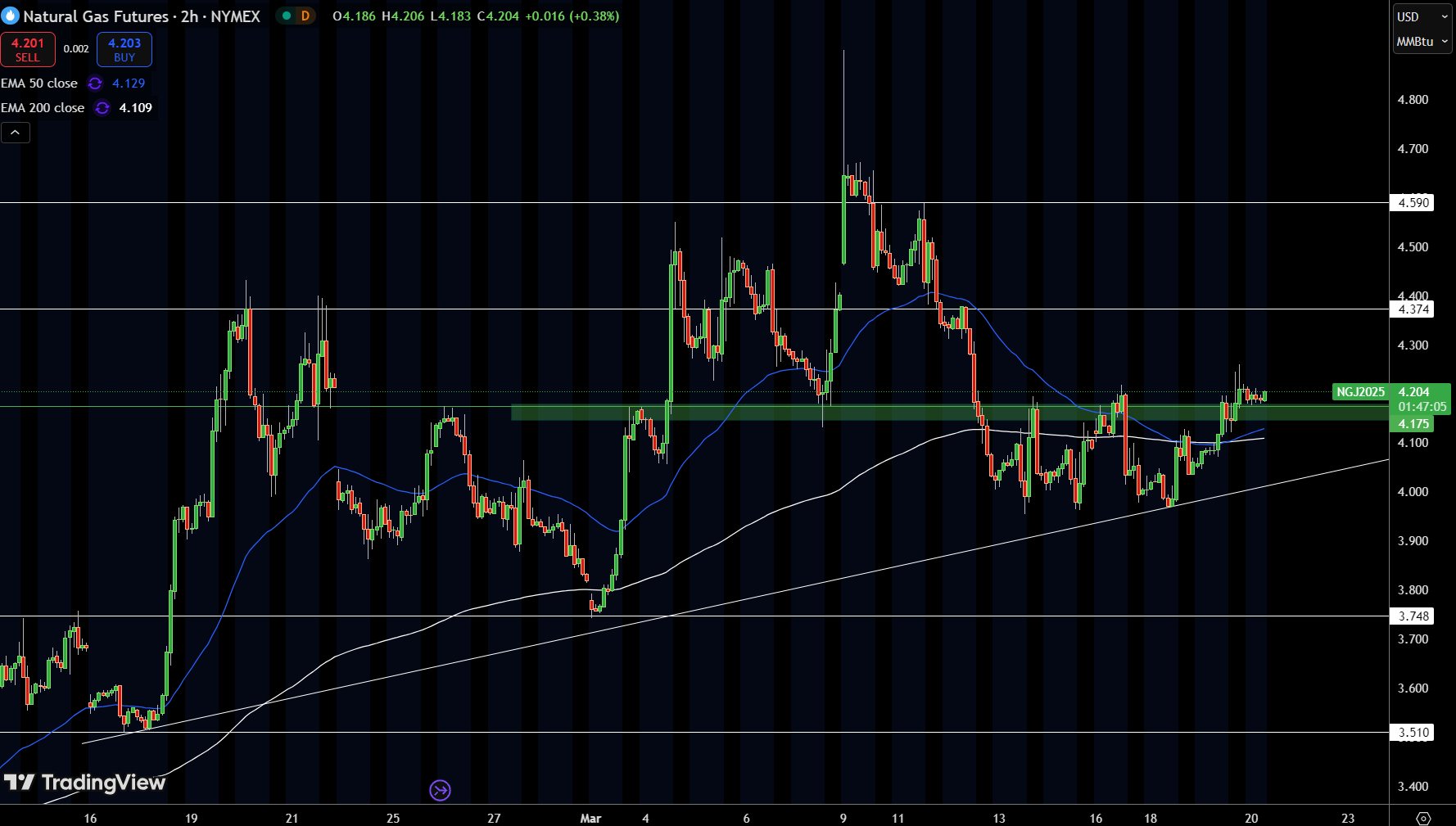Click the 3.510 horizontal line price label
This screenshot has width=1456, height=826.
pos(1413,733)
